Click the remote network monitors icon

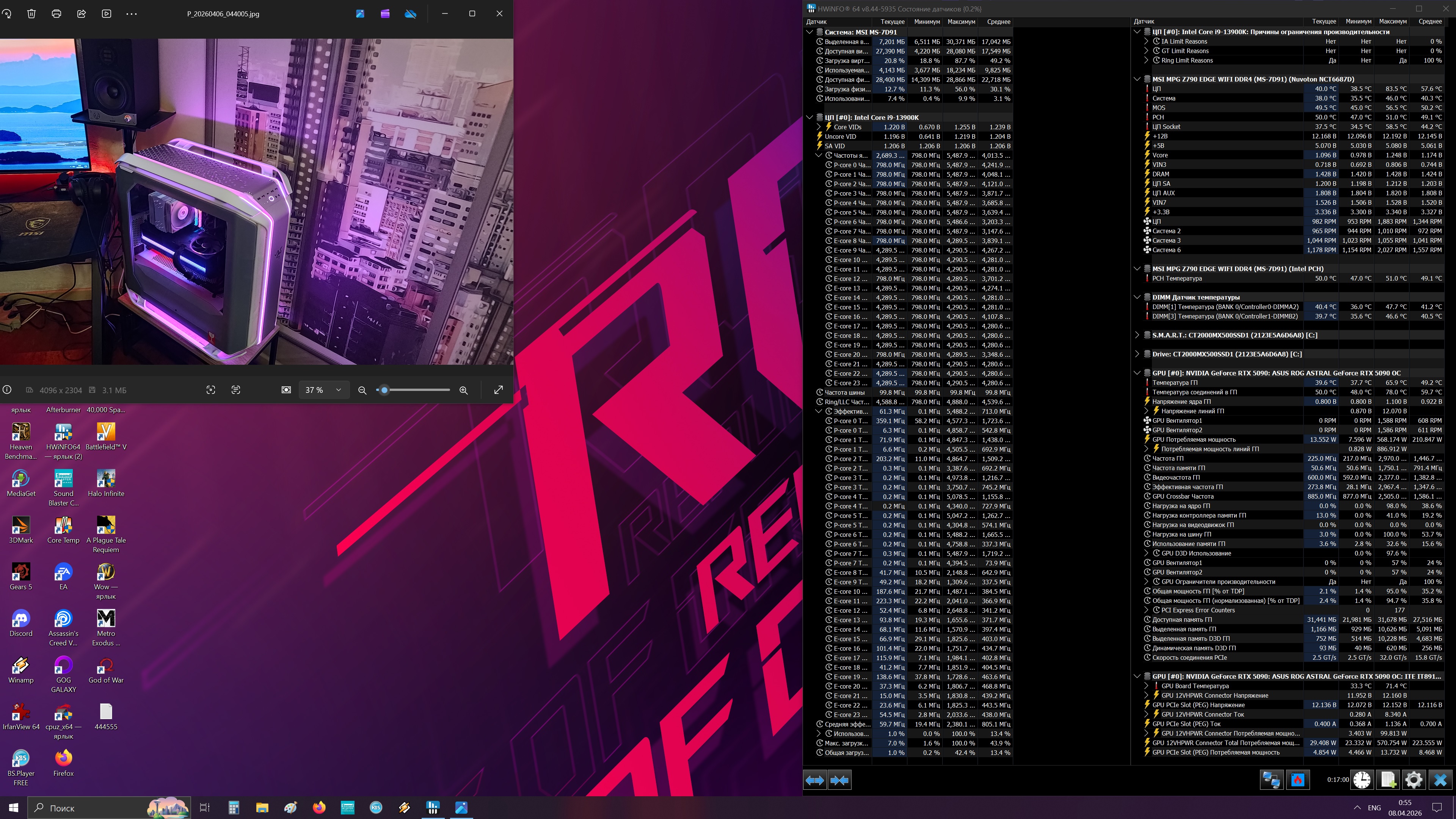click(x=1272, y=780)
